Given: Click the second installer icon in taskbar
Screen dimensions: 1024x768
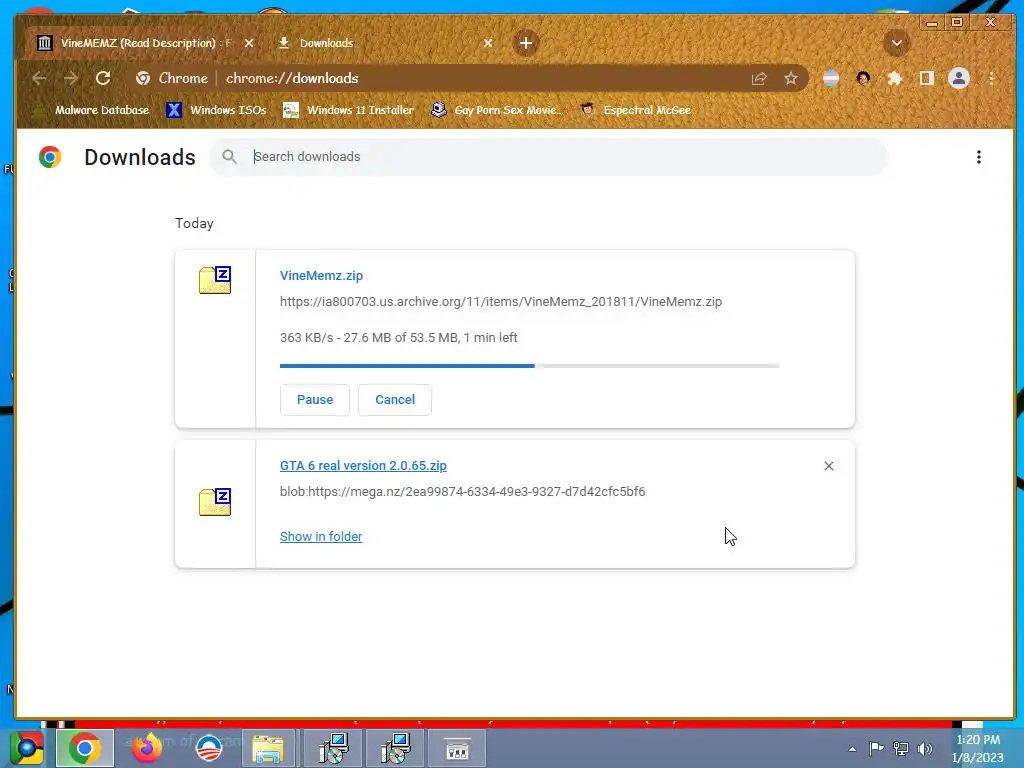Looking at the screenshot, I should [x=395, y=748].
